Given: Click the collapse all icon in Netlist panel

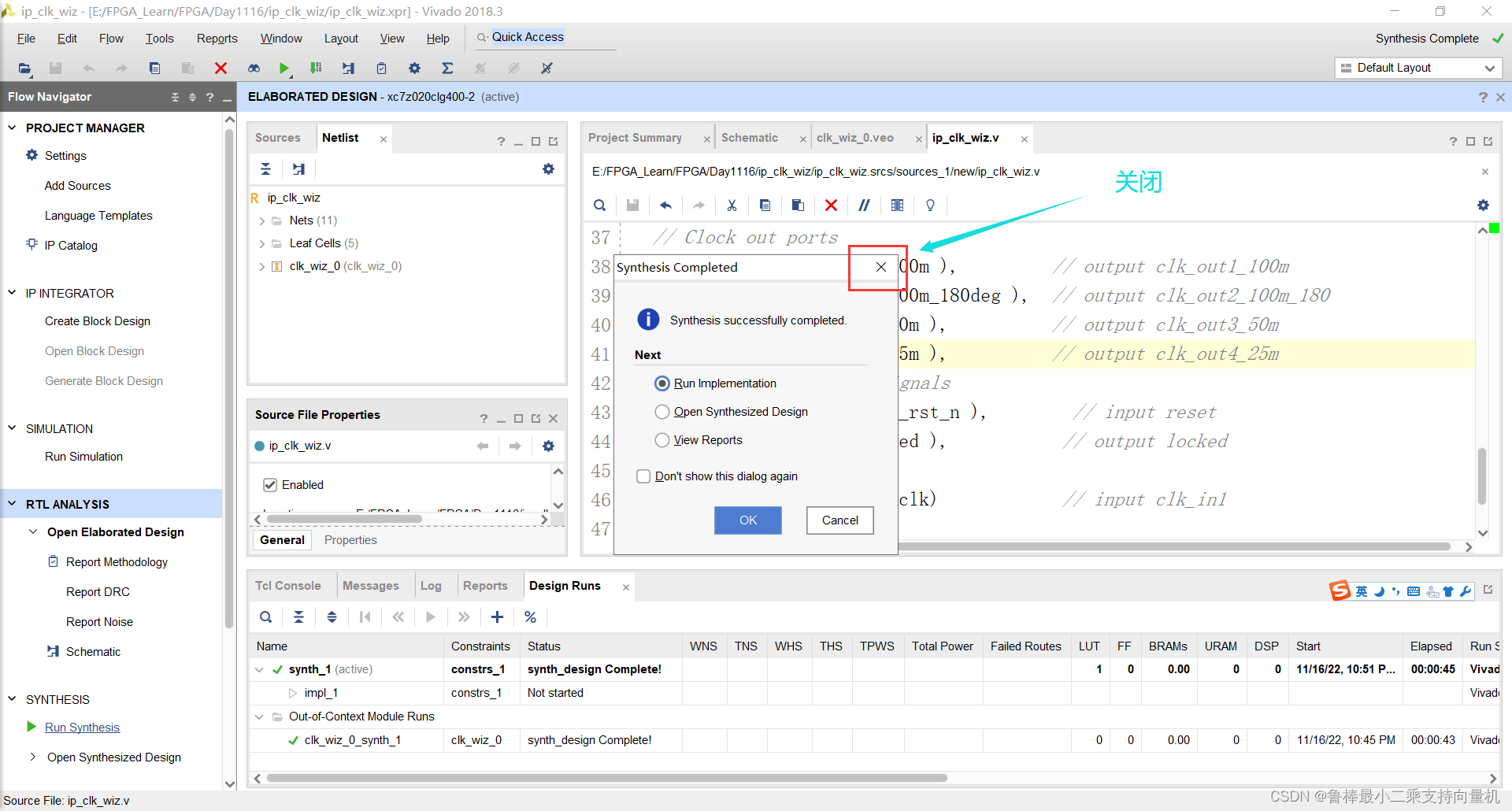Looking at the screenshot, I should pyautogui.click(x=265, y=169).
